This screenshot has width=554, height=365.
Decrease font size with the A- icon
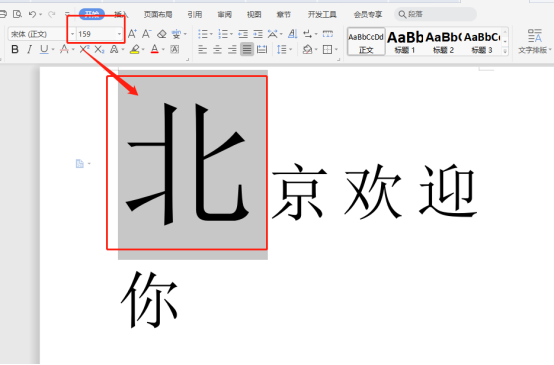pyautogui.click(x=147, y=34)
